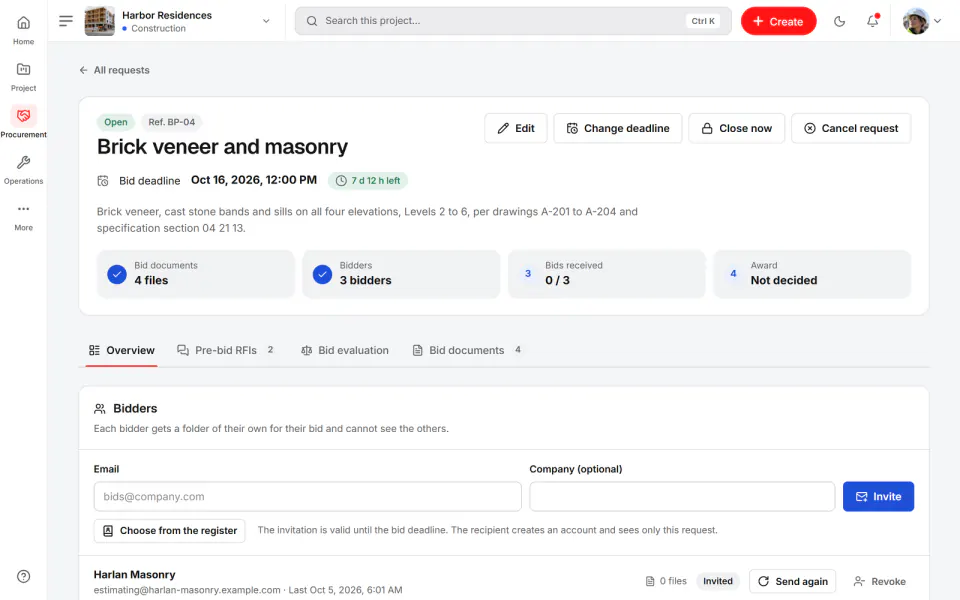The image size is (960, 600).
Task: Click Harlan Masonry Invited status badge
Action: point(718,581)
